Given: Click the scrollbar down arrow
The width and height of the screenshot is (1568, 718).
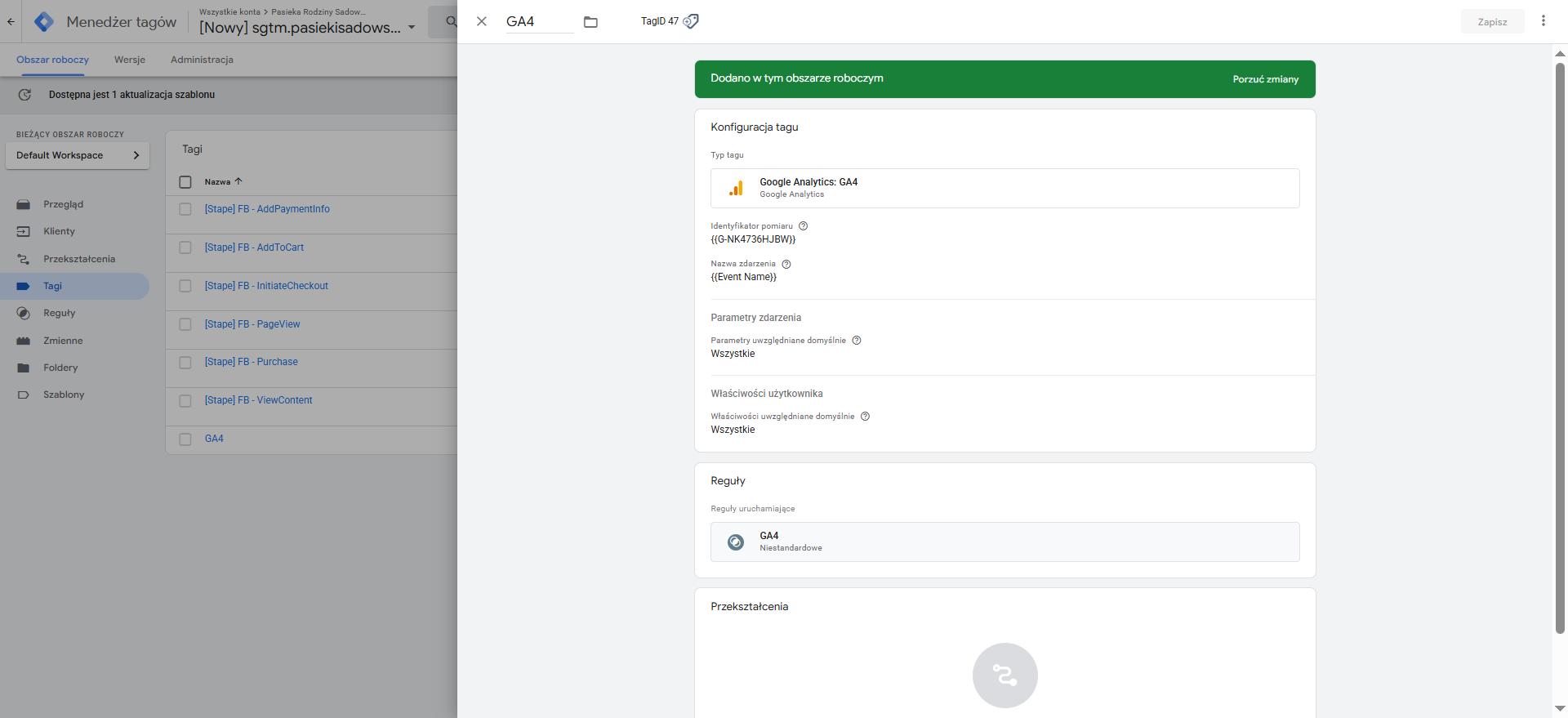Looking at the screenshot, I should 1560,709.
